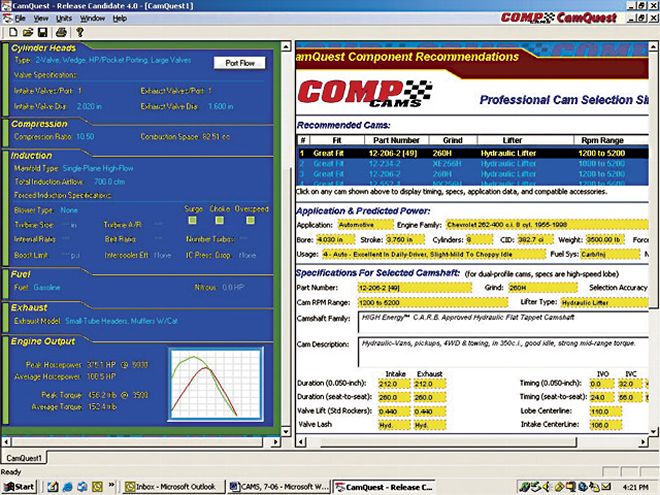Save using the floppy disk toolbar icon
The width and height of the screenshot is (660, 495).
[43, 32]
